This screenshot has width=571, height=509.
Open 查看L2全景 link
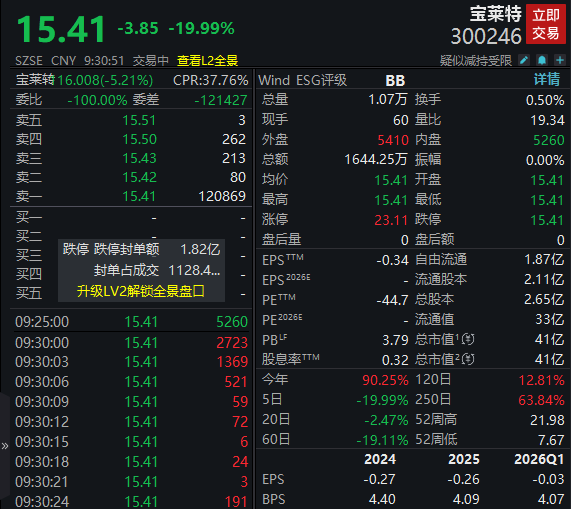207,60
